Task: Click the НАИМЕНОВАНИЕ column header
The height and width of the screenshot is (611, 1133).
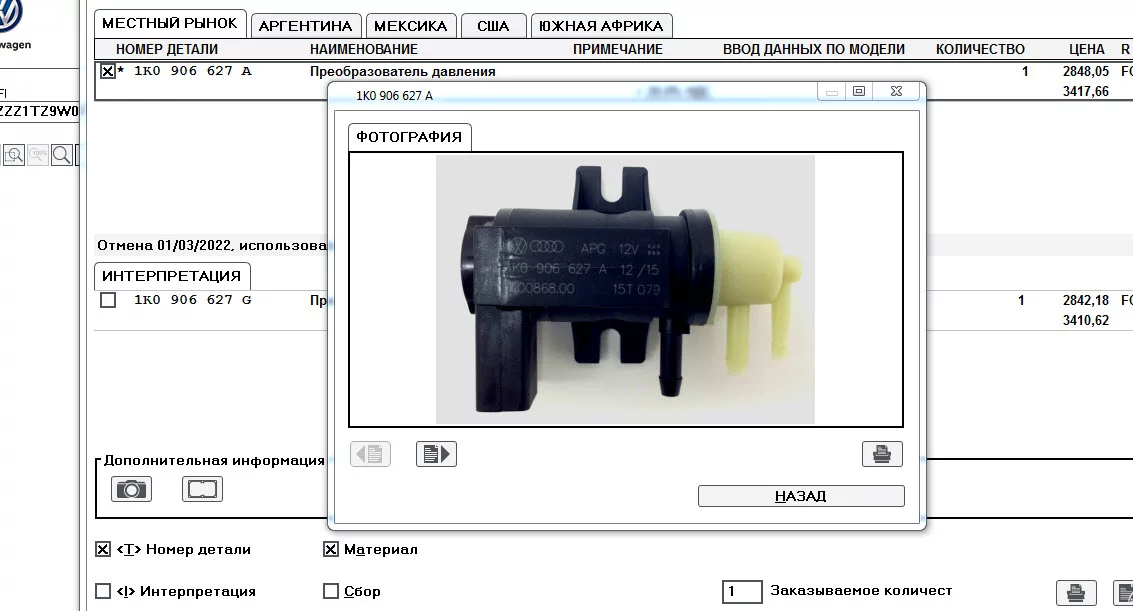Action: (363, 49)
